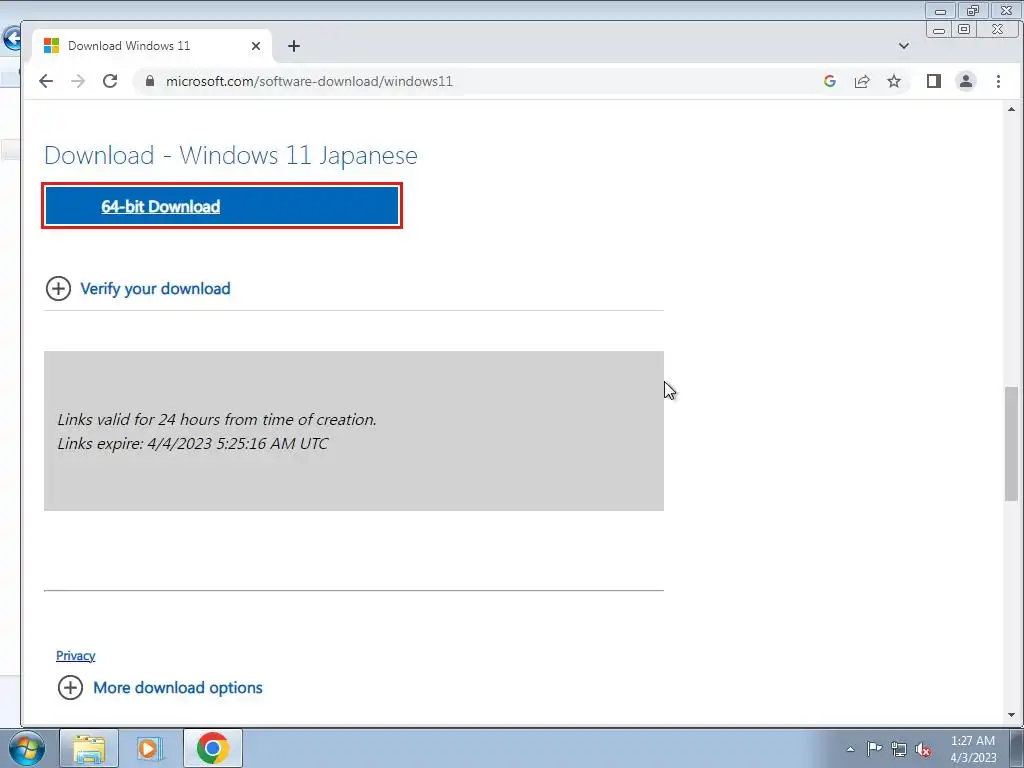Expand More download options

click(178, 688)
